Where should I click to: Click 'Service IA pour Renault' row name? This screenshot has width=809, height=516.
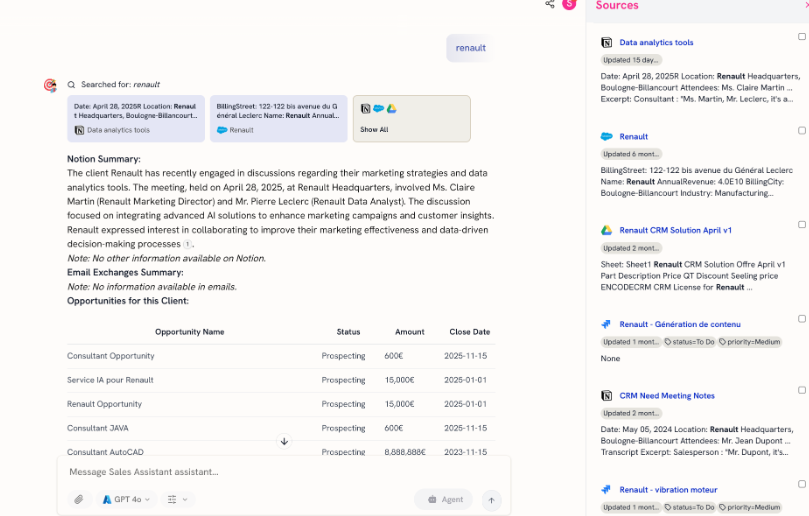[110, 380]
